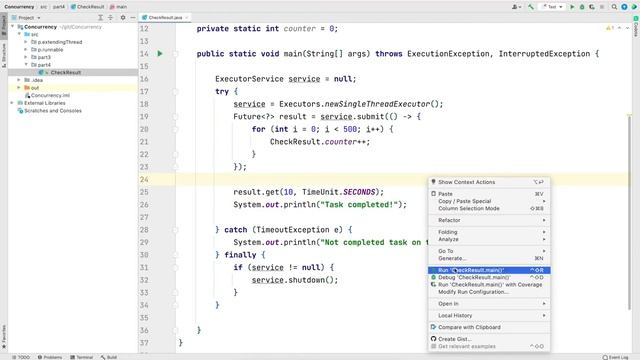This screenshot has height=360, width=640.
Task: Open Folding submenu
Action: click(489, 232)
